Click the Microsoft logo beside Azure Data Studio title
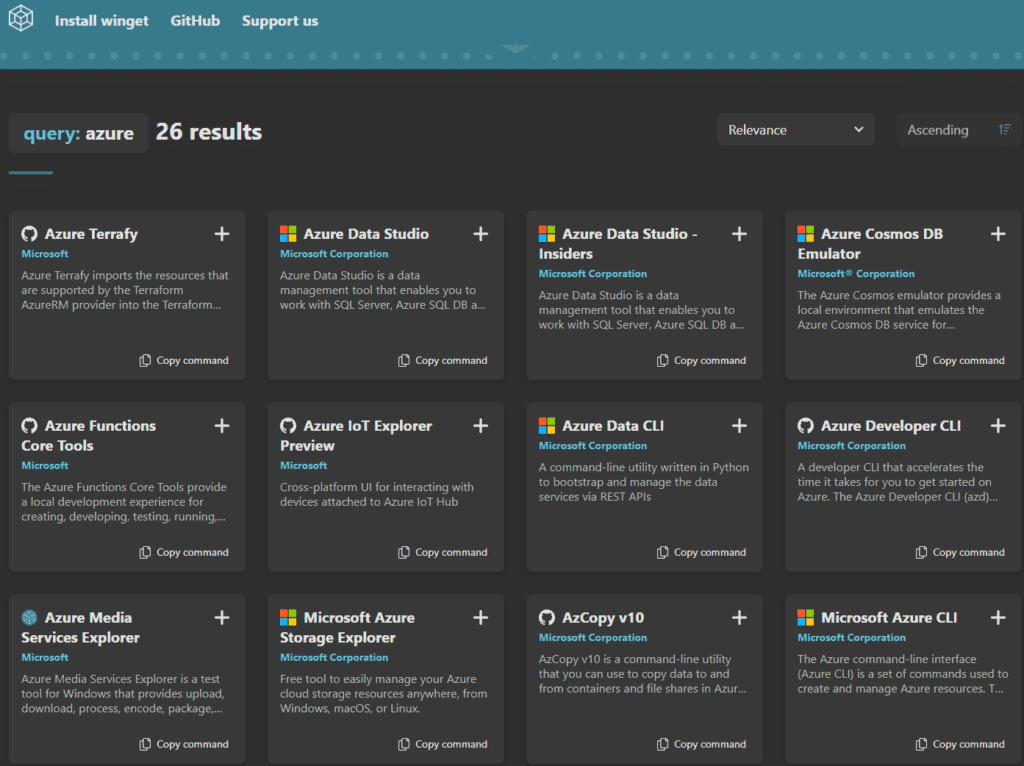This screenshot has width=1024, height=766. point(288,234)
